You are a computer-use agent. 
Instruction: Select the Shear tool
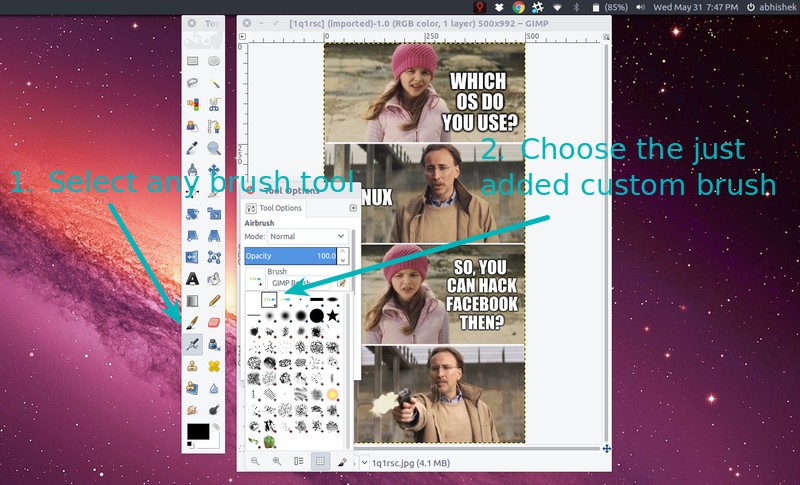click(192, 236)
